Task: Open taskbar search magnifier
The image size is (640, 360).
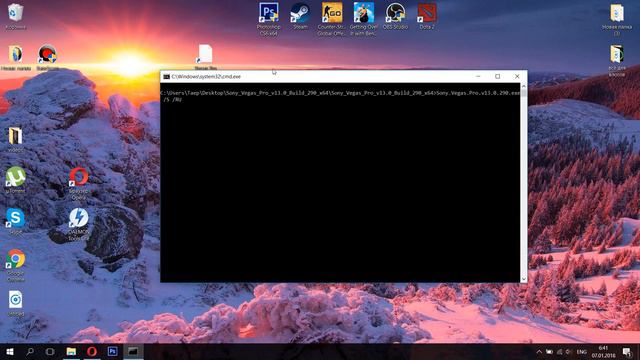Action: 30,351
